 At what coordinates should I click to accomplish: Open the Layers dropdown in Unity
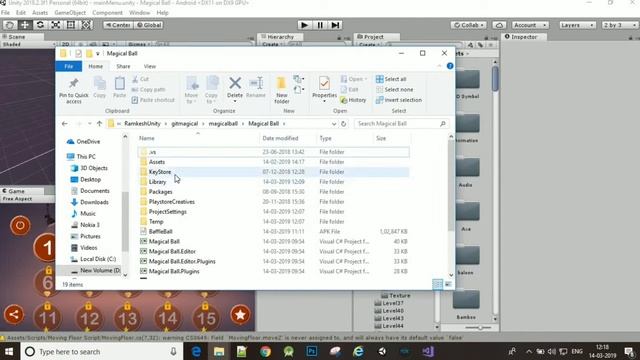577,25
